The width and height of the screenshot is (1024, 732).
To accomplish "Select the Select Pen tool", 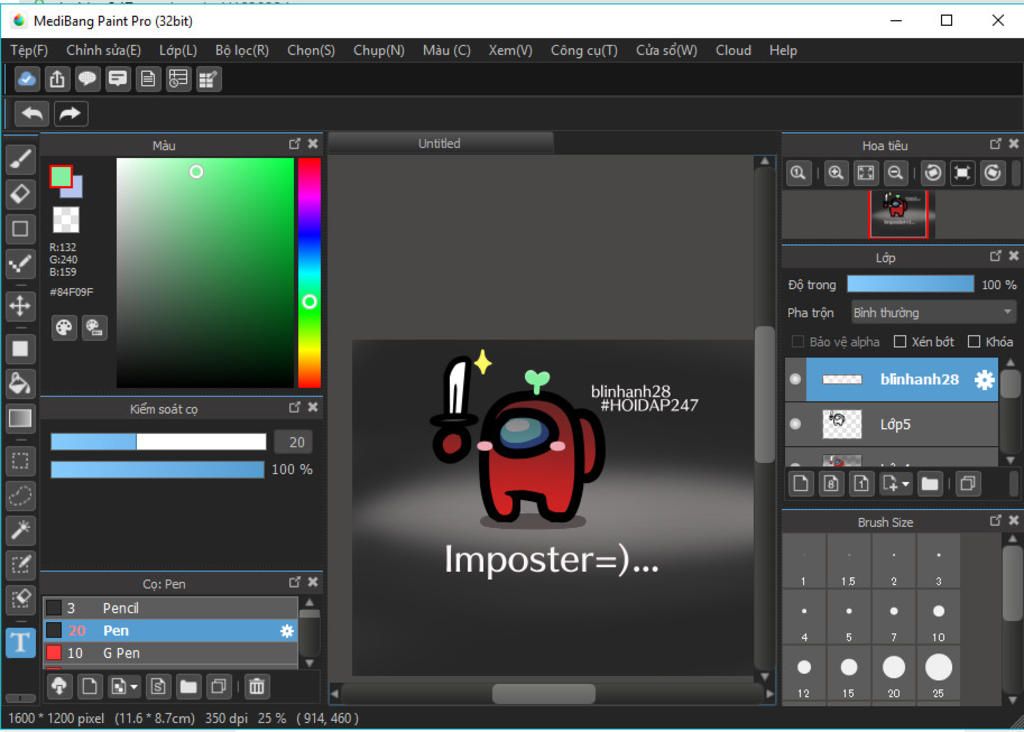I will (x=20, y=564).
